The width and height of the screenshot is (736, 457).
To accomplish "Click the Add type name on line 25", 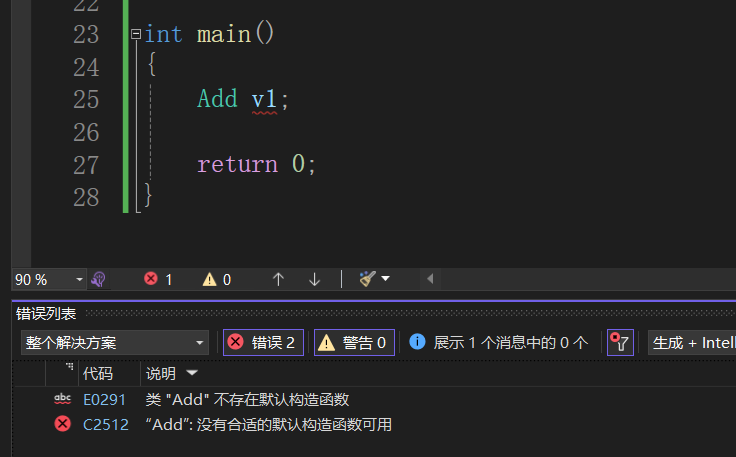I will click(217, 99).
